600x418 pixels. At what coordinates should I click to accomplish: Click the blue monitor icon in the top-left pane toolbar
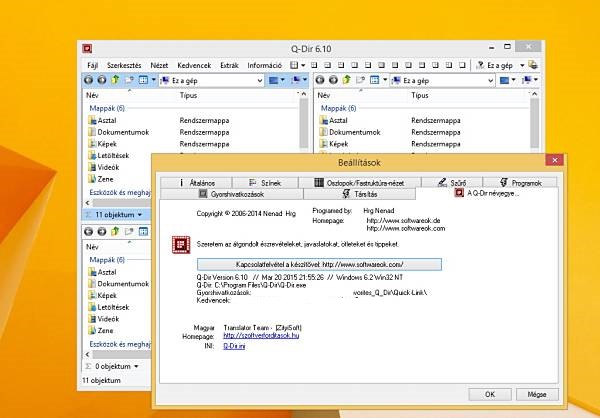pos(273,80)
